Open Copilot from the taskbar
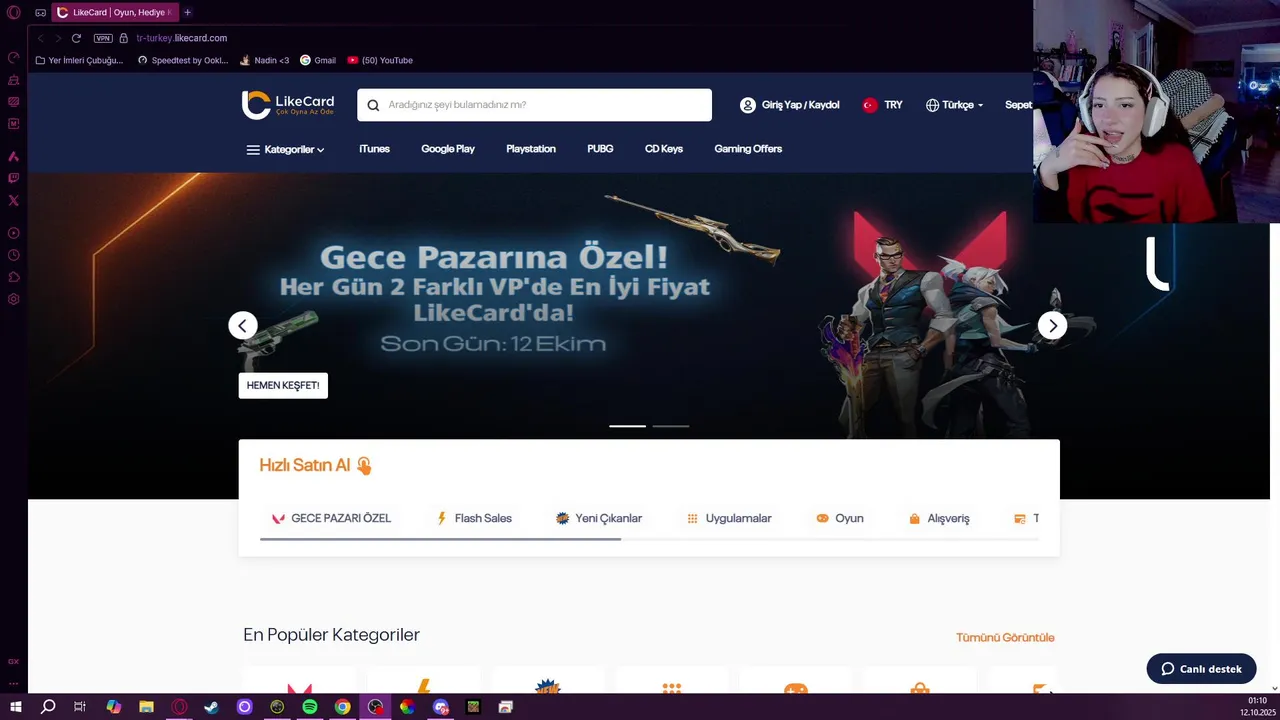The height and width of the screenshot is (720, 1280). pyautogui.click(x=113, y=707)
